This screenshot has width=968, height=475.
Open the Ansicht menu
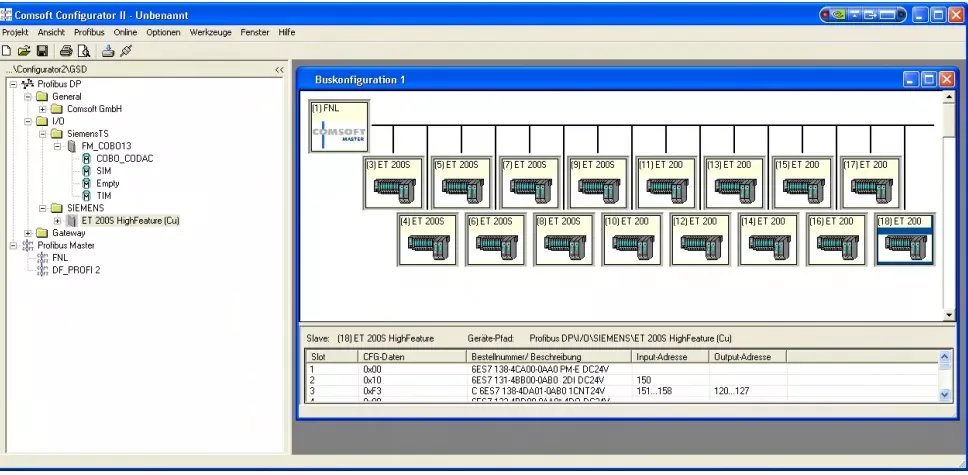[x=51, y=32]
